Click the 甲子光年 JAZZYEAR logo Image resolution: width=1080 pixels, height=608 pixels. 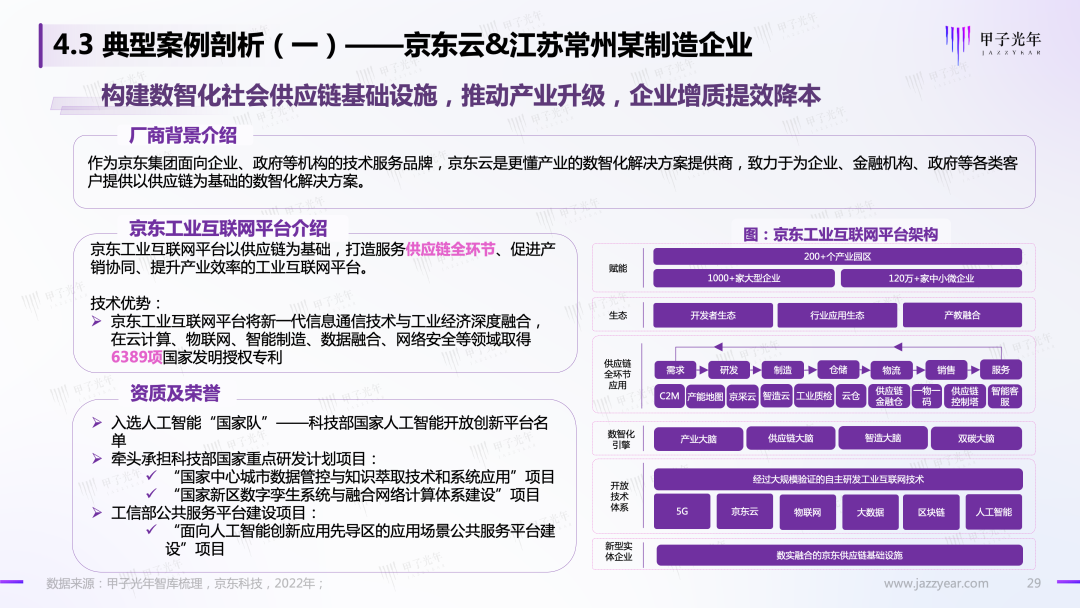tap(993, 43)
